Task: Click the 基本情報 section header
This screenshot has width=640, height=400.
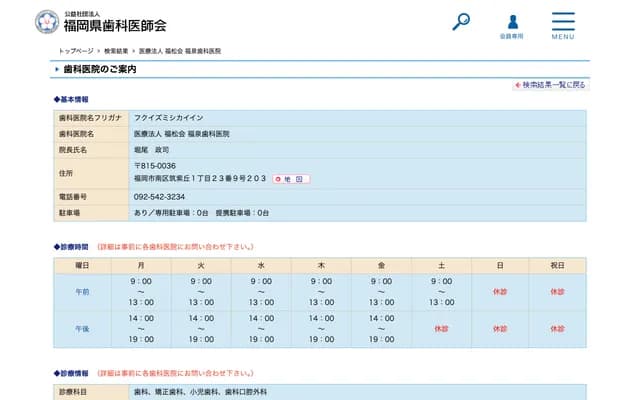Action: click(x=72, y=100)
